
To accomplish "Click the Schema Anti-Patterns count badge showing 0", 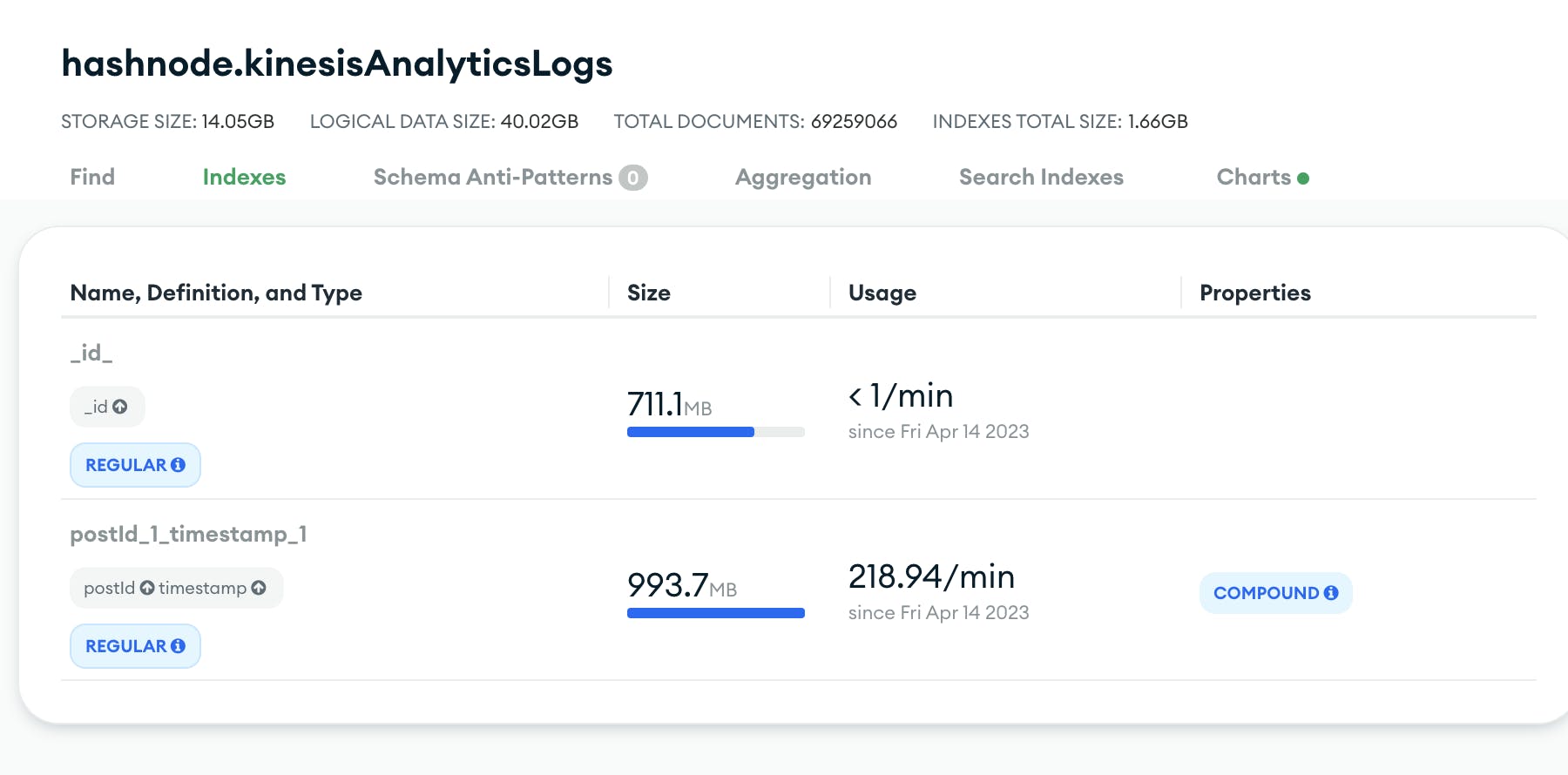I will (633, 178).
